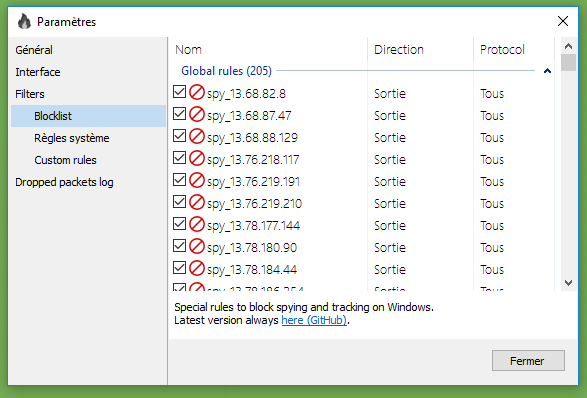Open the here (GitHub) link
This screenshot has height=398, width=587.
click(x=314, y=320)
